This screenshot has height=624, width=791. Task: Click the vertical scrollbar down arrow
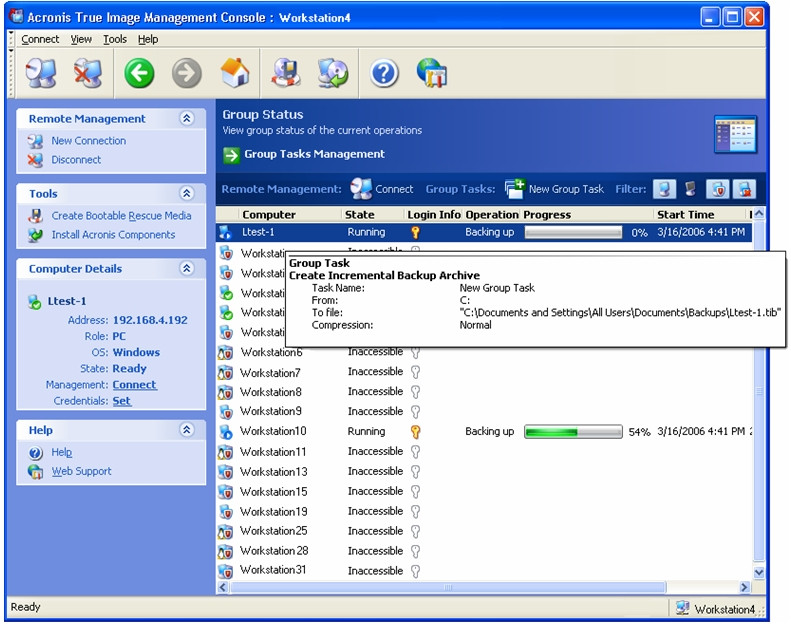759,572
